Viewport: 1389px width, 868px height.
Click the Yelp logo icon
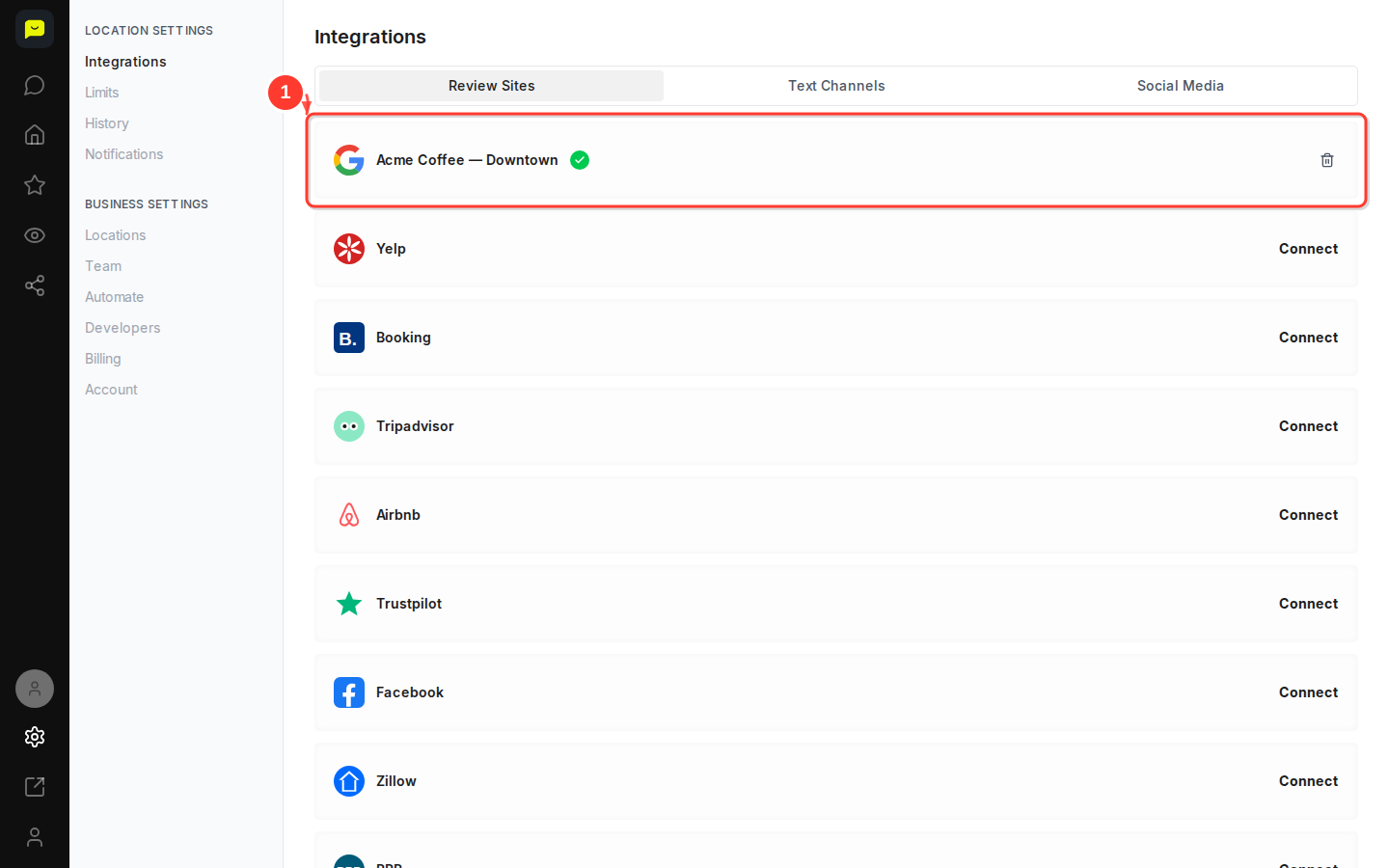point(349,249)
